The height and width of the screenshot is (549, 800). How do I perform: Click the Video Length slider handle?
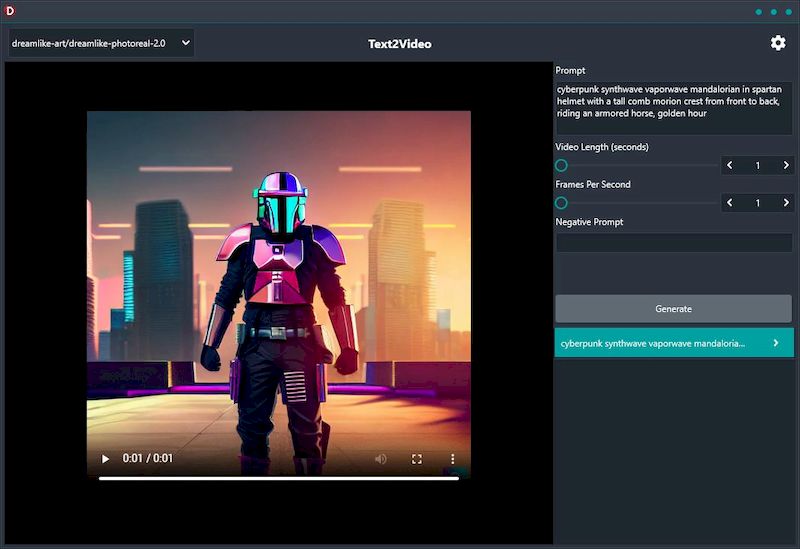coord(561,165)
